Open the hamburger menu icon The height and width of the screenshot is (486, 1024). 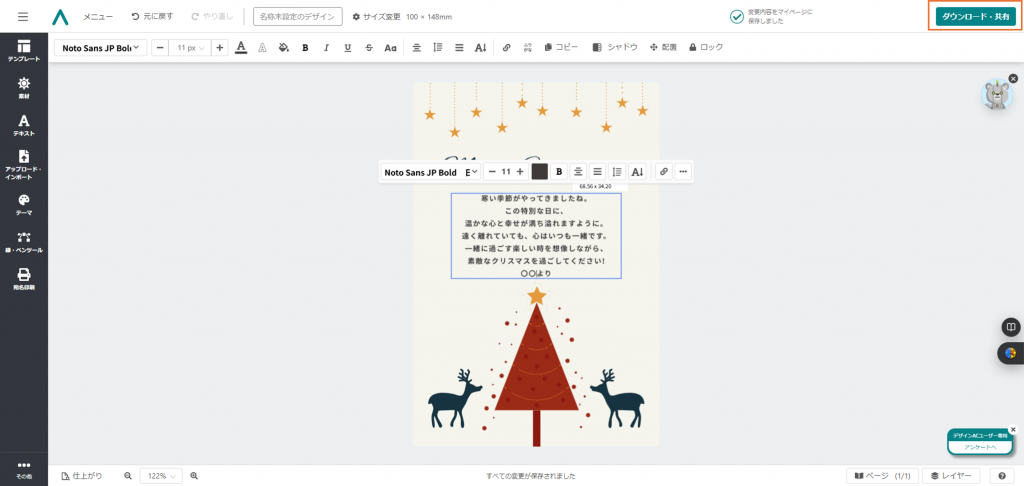click(23, 16)
